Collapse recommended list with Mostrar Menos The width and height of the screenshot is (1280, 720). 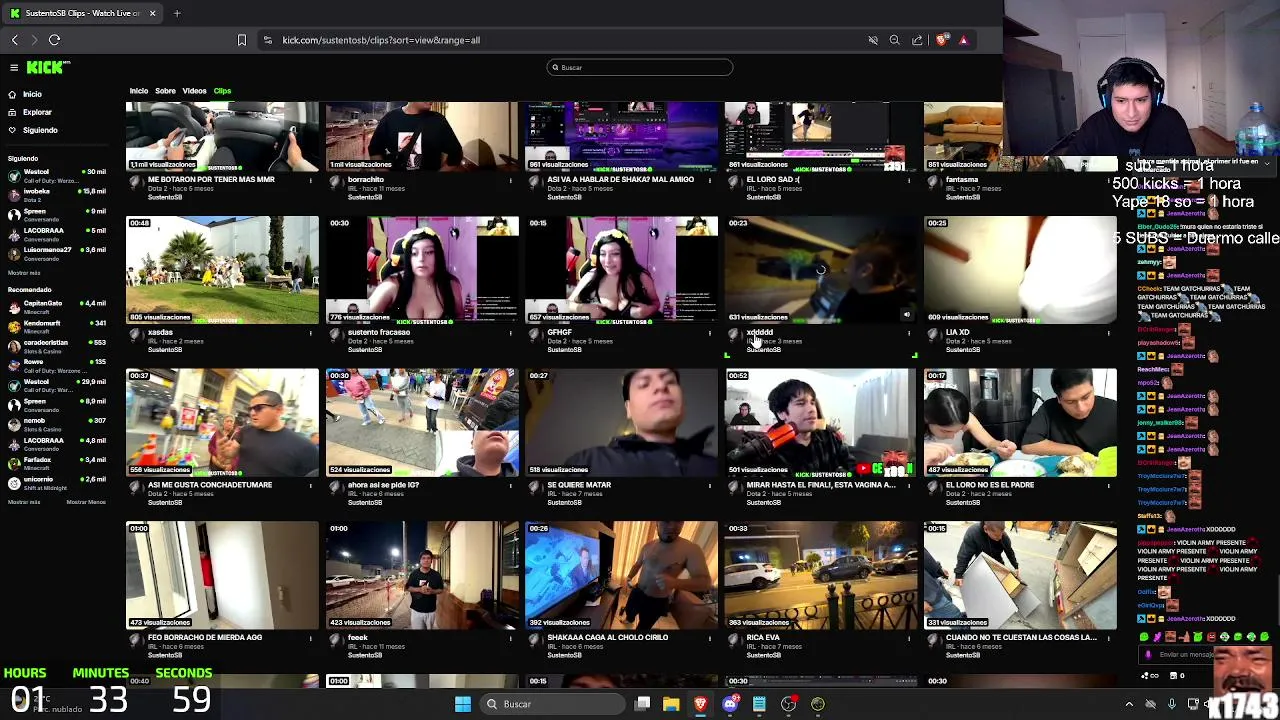point(86,502)
